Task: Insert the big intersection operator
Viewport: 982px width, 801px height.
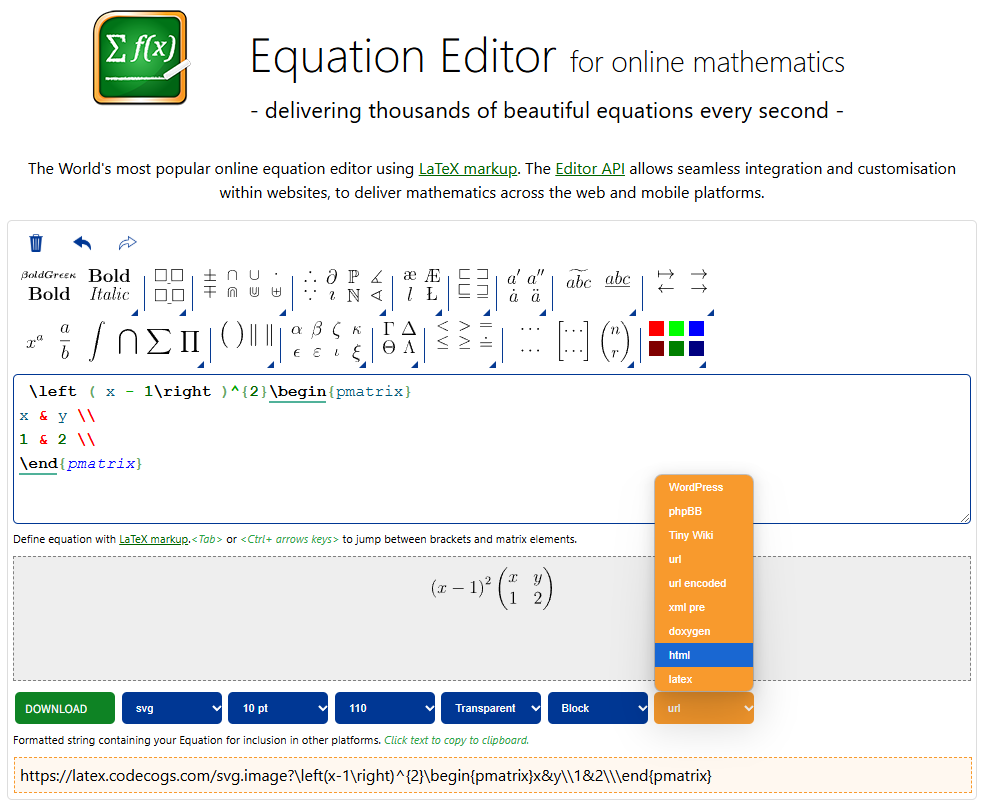Action: pyautogui.click(x=128, y=342)
